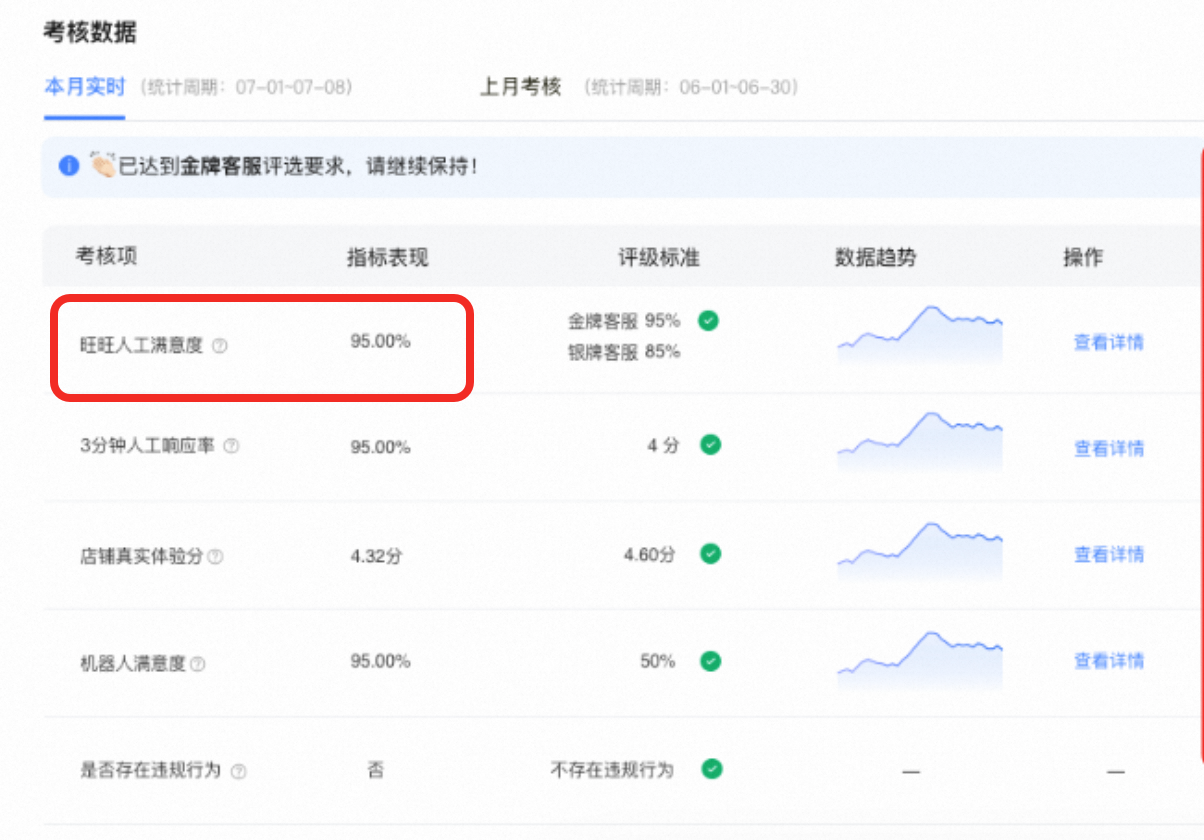Click the 95.00% value for 3分钟人工响应率

(380, 447)
